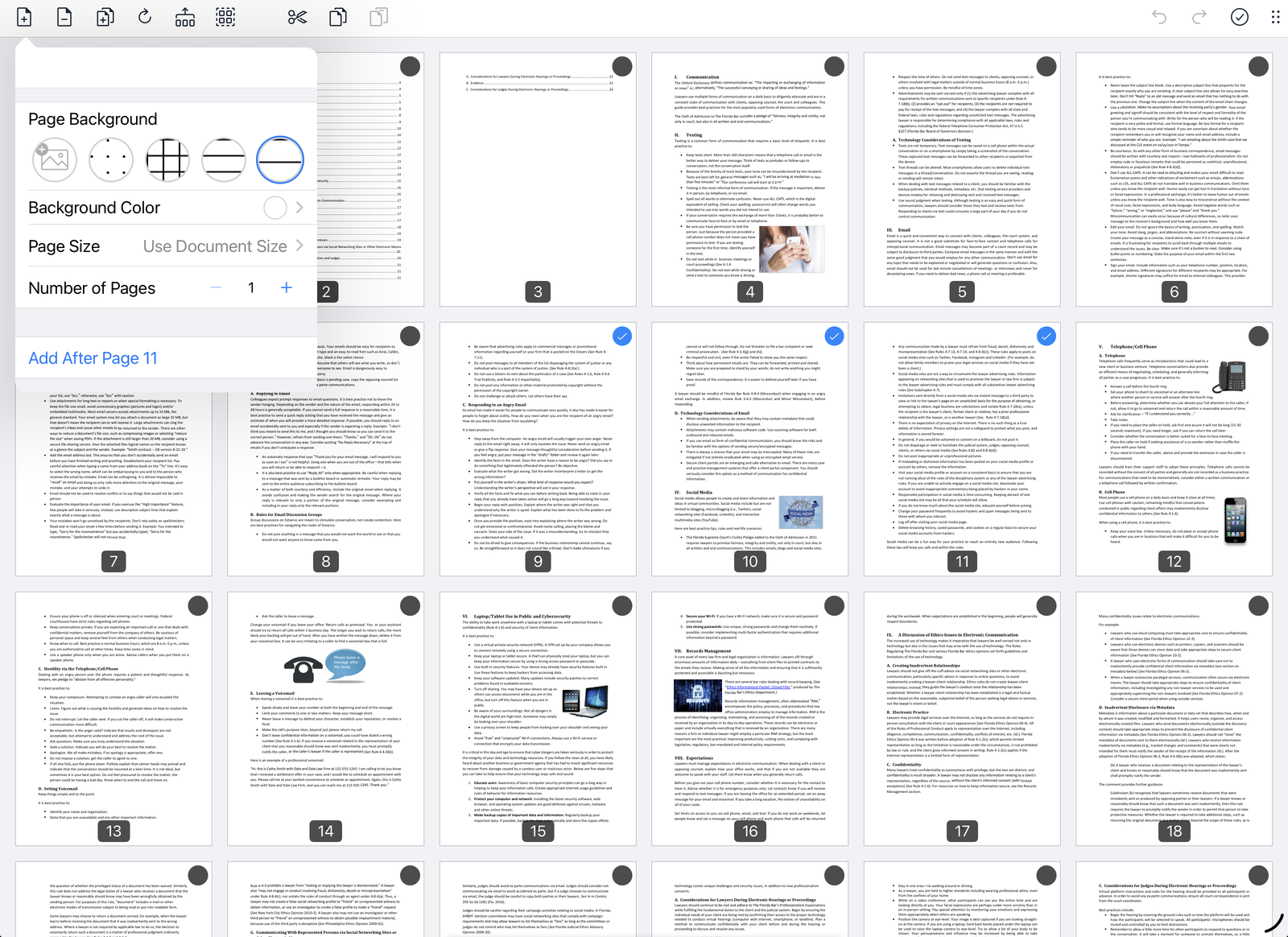Screen dimensions: 1288x937
Task: Click the select all pages icon
Action: (x=225, y=17)
